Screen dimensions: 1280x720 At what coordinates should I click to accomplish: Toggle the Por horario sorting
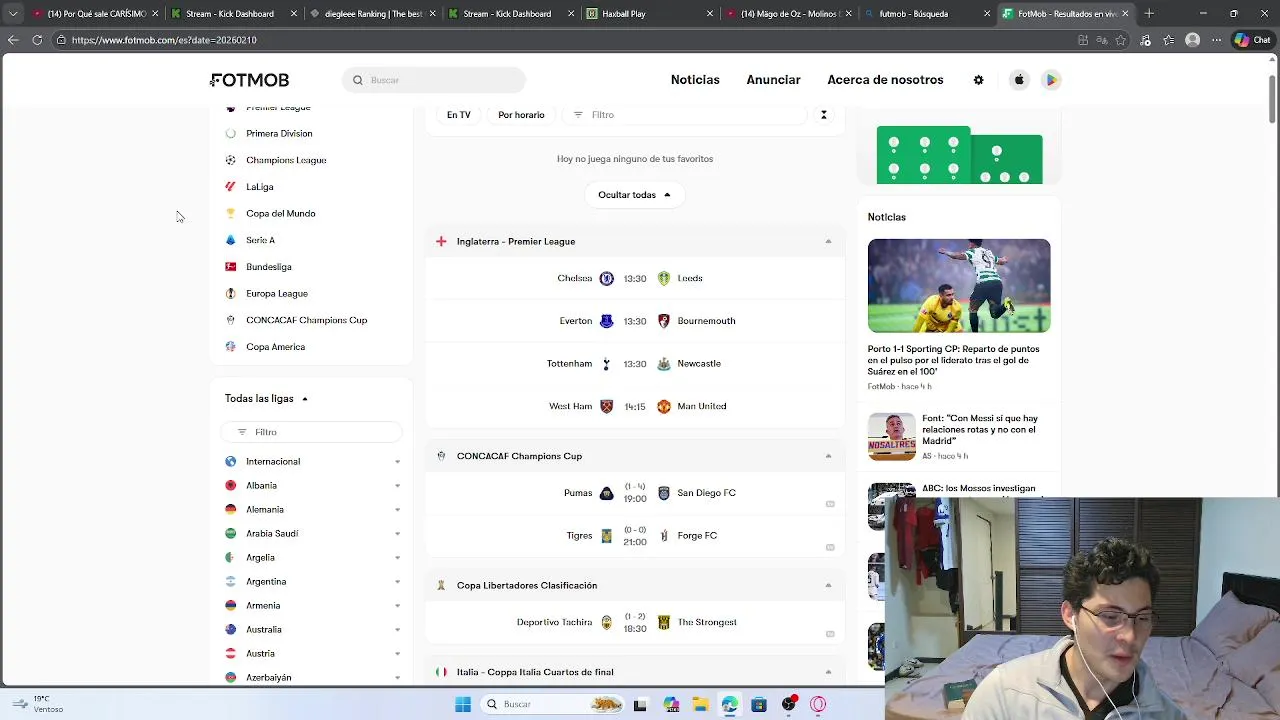(521, 115)
